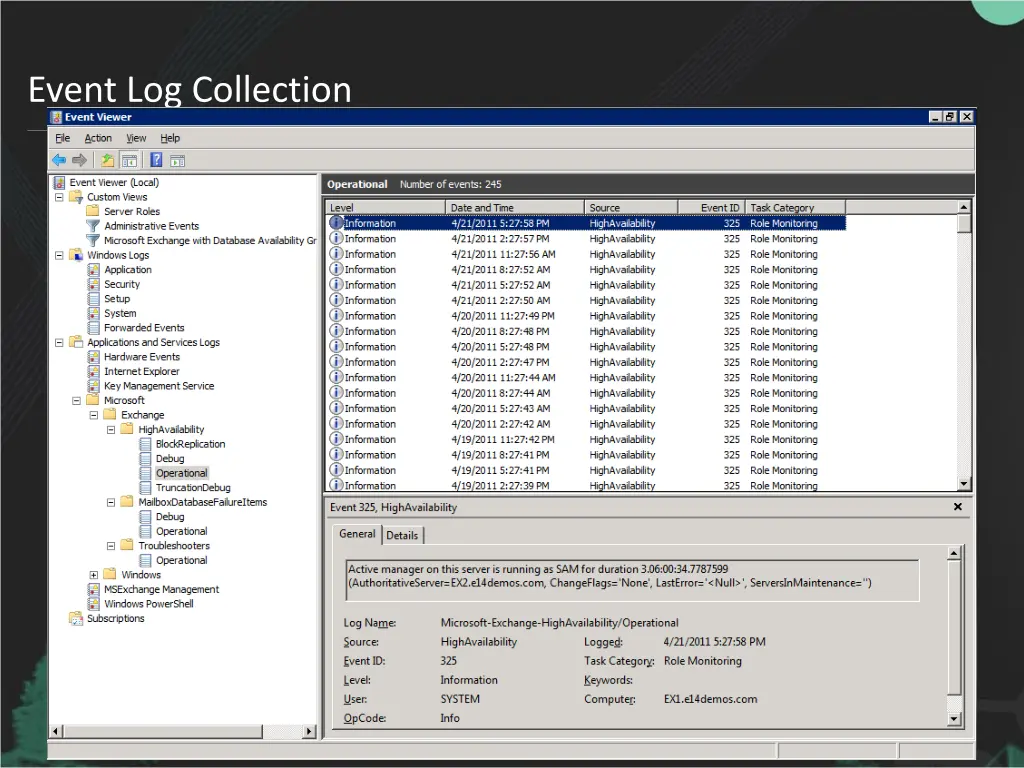Select Operational log under MailboxDatabaseFailureItems

point(182,531)
